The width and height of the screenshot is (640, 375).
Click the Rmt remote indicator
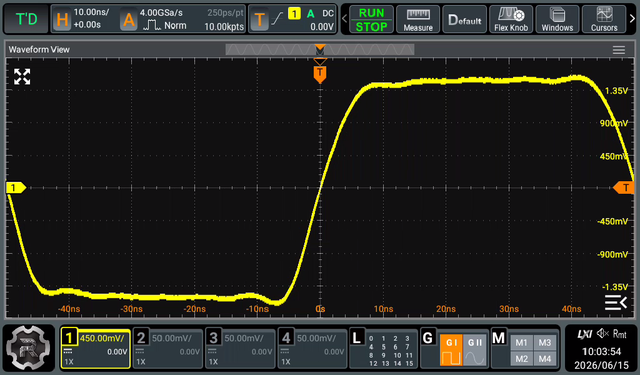coord(620,334)
